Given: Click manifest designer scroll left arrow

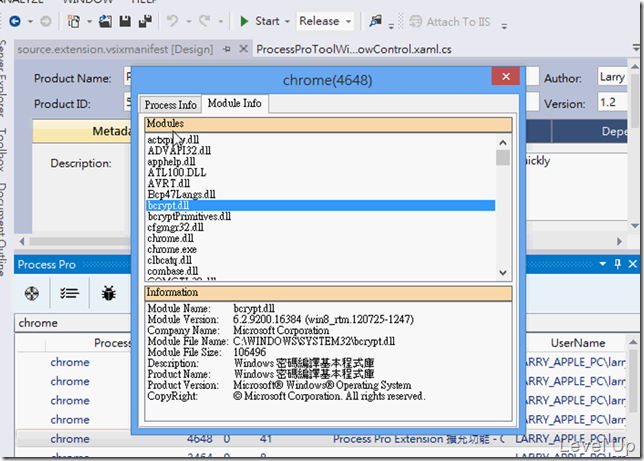Looking at the screenshot, I should [22, 242].
